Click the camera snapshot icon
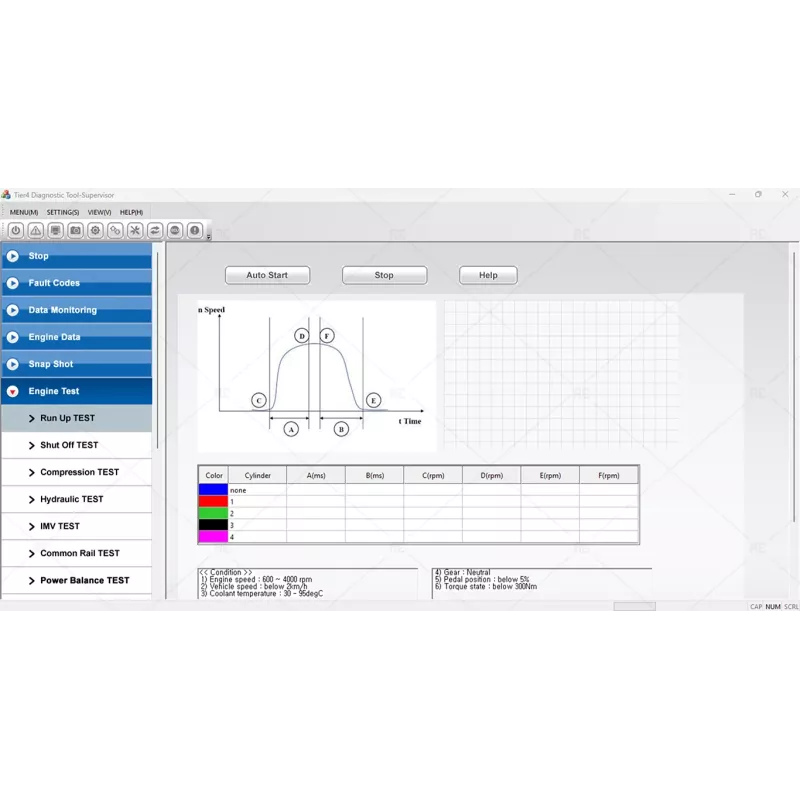Viewport: 800px width, 800px height. [75, 230]
